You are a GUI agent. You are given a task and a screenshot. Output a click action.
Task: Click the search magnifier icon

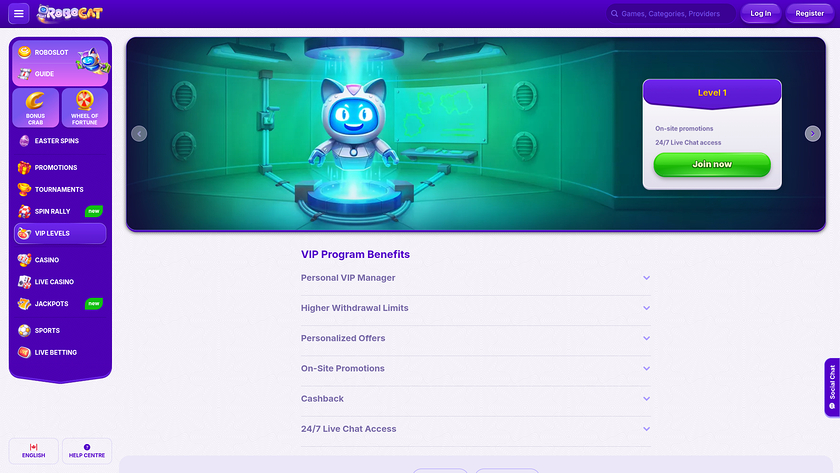point(614,13)
